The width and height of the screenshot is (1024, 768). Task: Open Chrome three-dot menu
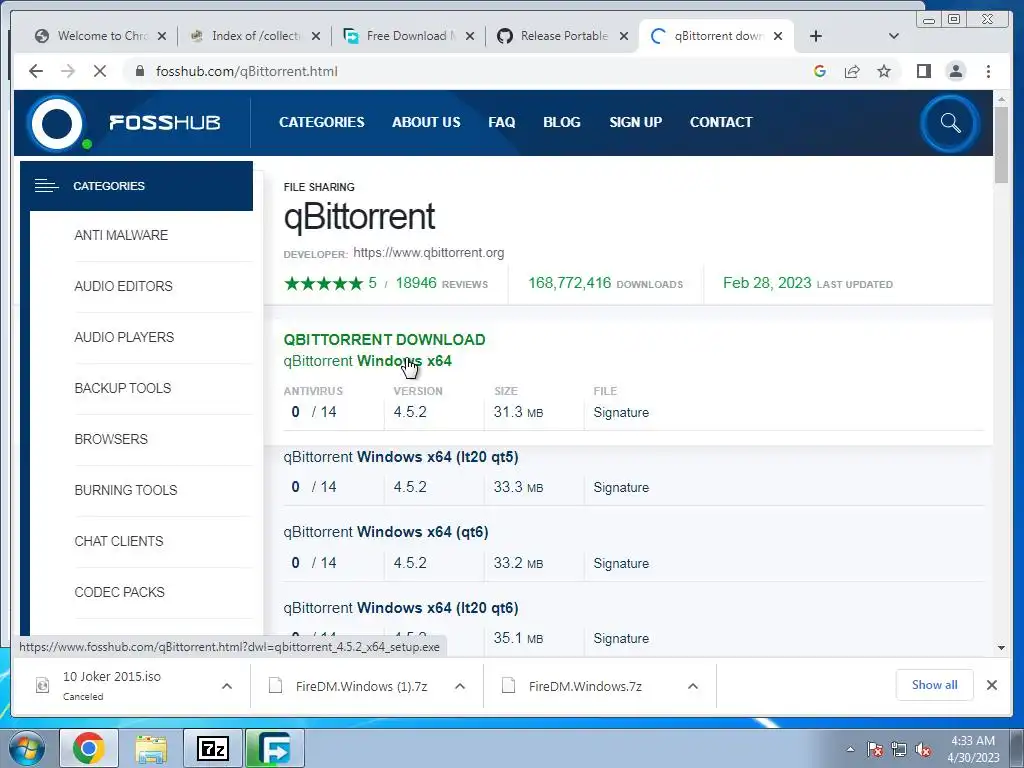[988, 71]
